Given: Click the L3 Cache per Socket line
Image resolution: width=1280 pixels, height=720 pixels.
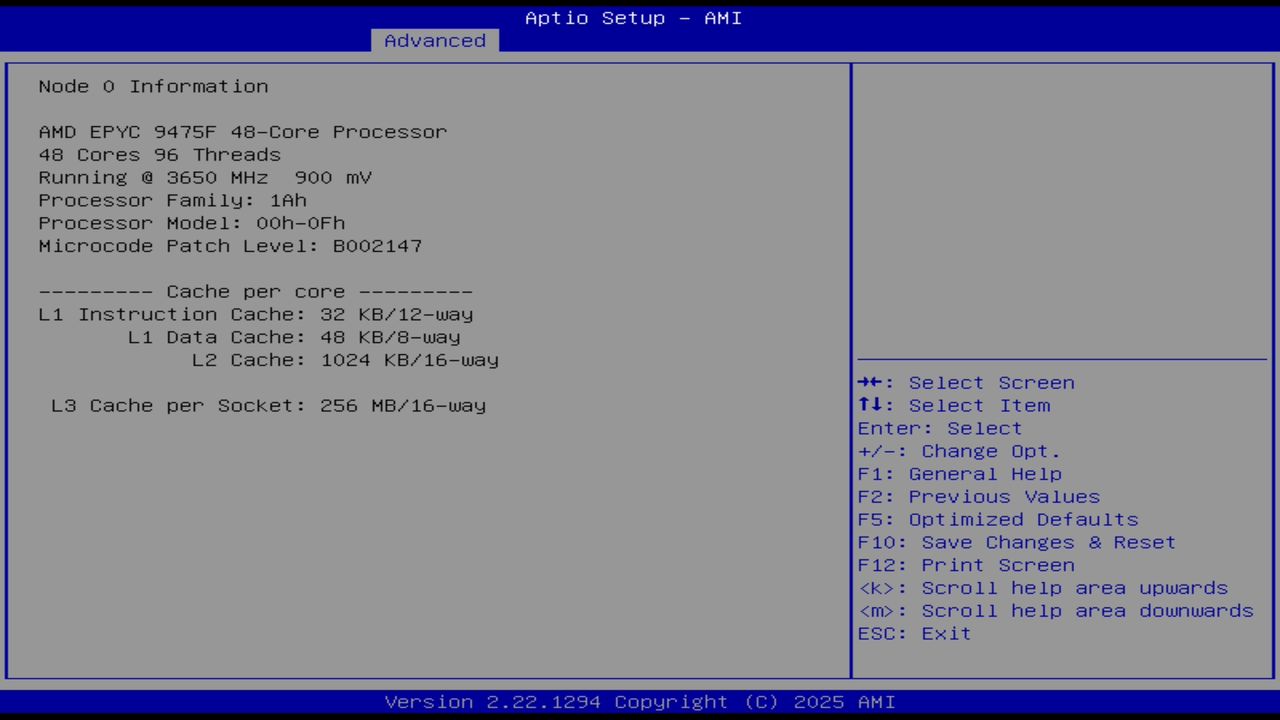Looking at the screenshot, I should [x=268, y=405].
